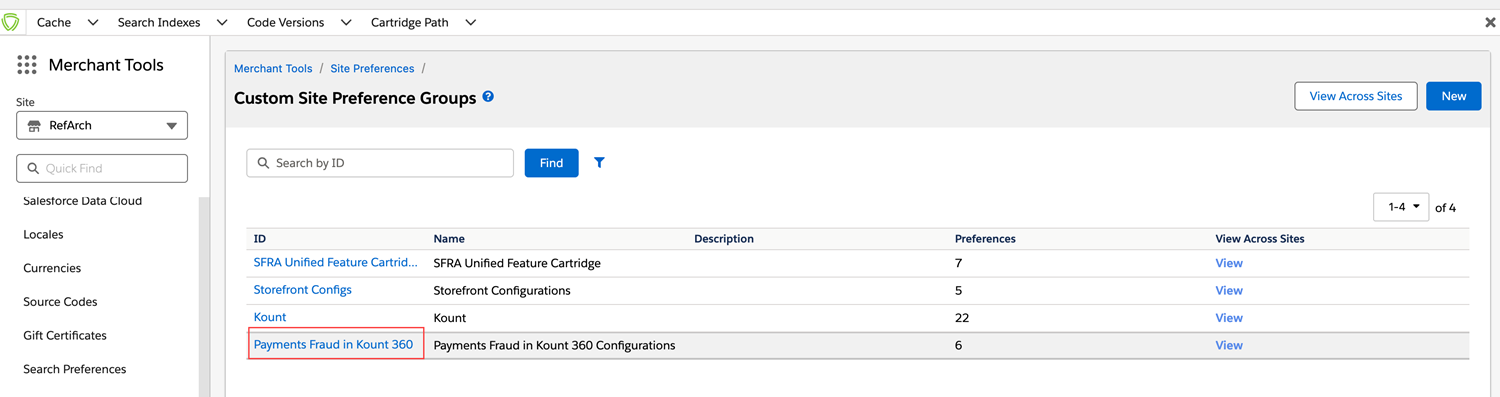Image resolution: width=1500 pixels, height=397 pixels.
Task: Open Gift Certificates in sidebar
Action: pos(65,335)
